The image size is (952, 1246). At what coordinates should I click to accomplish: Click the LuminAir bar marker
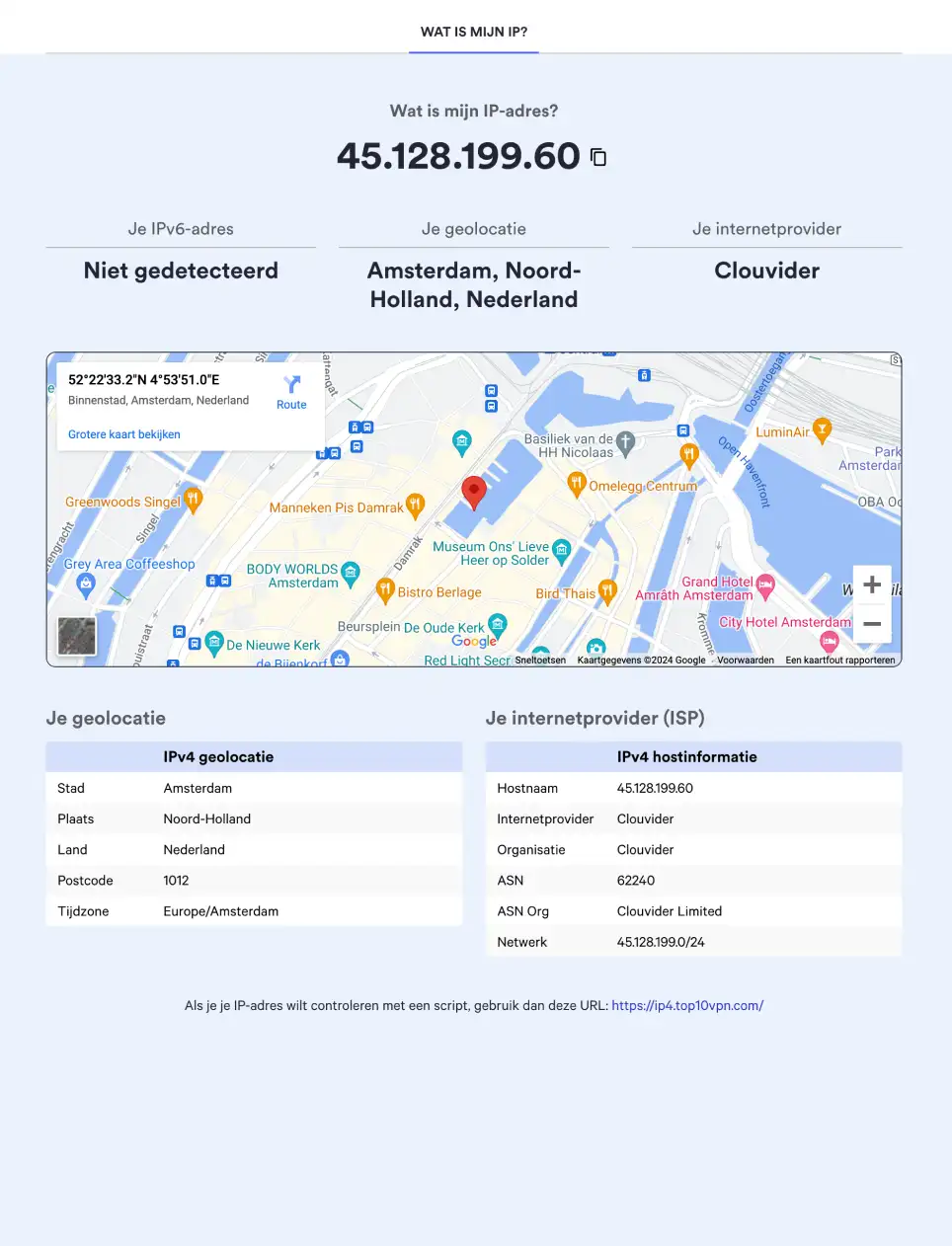click(x=822, y=429)
